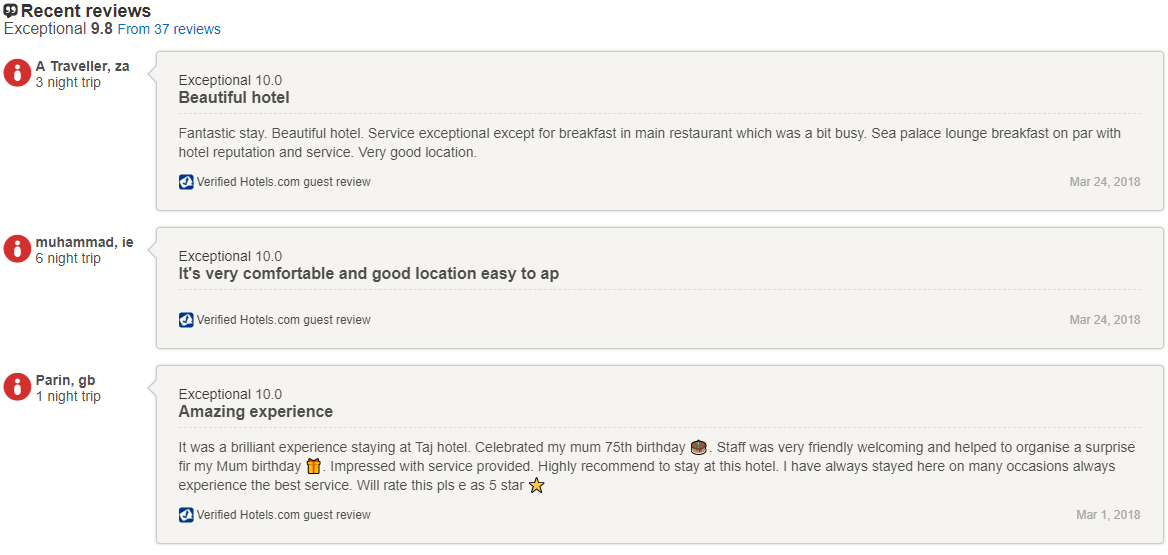Image resolution: width=1168 pixels, height=555 pixels.
Task: Click the star emoji ending Parin's review
Action: point(537,486)
